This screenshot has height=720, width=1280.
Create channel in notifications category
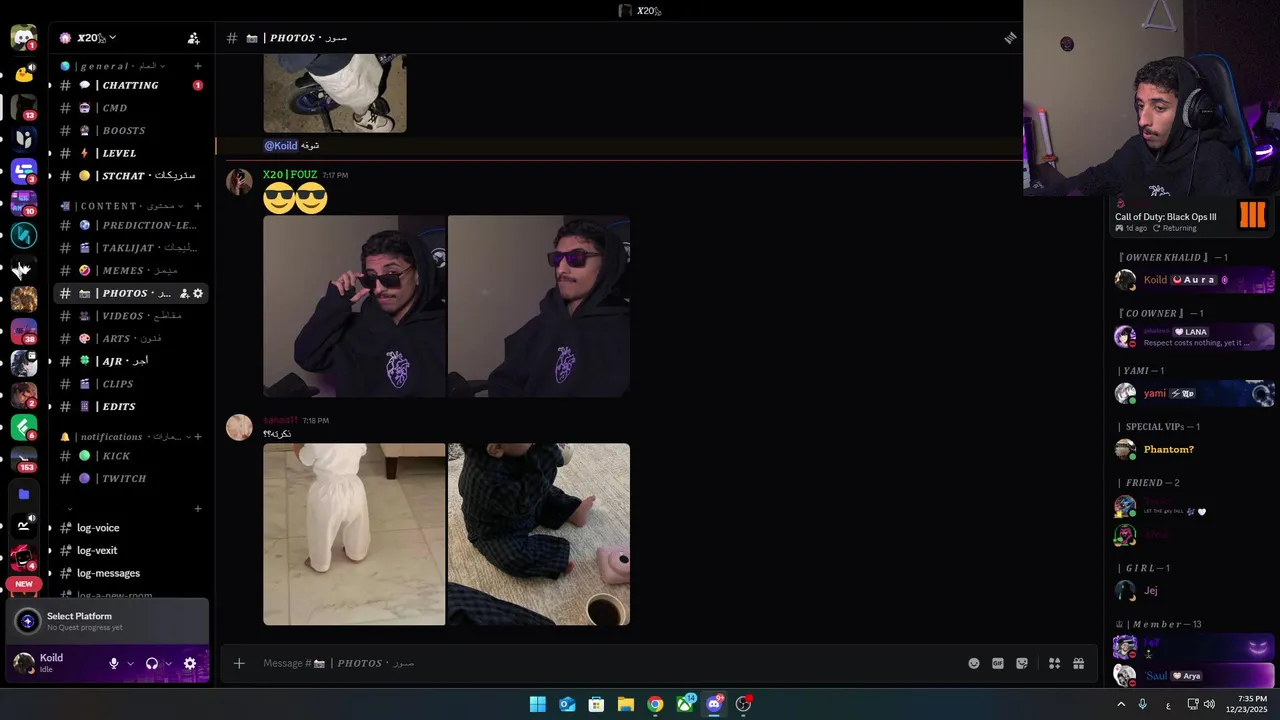198,437
